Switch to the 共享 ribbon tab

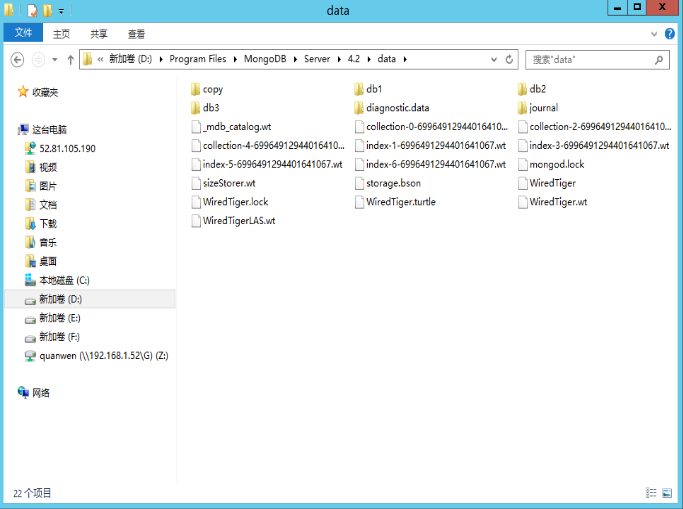[x=99, y=34]
